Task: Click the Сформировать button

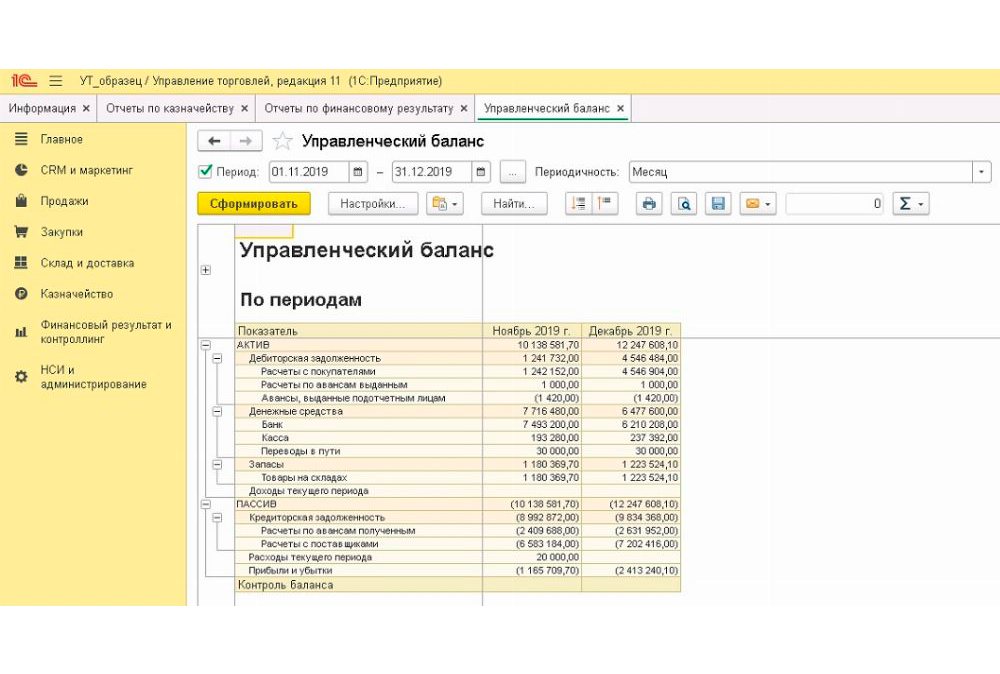Action: [x=254, y=204]
